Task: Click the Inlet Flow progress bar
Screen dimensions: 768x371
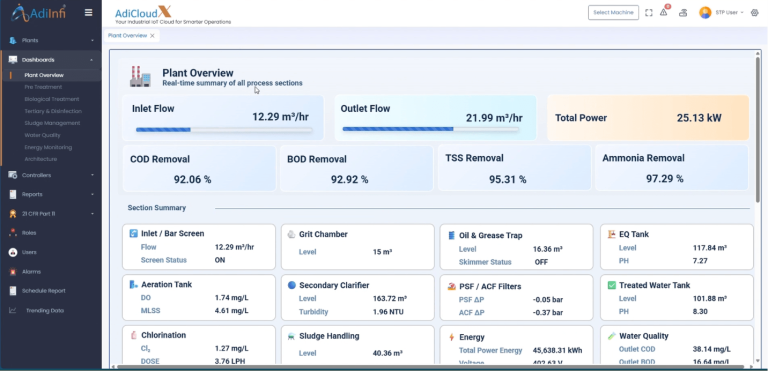Action: click(x=224, y=130)
